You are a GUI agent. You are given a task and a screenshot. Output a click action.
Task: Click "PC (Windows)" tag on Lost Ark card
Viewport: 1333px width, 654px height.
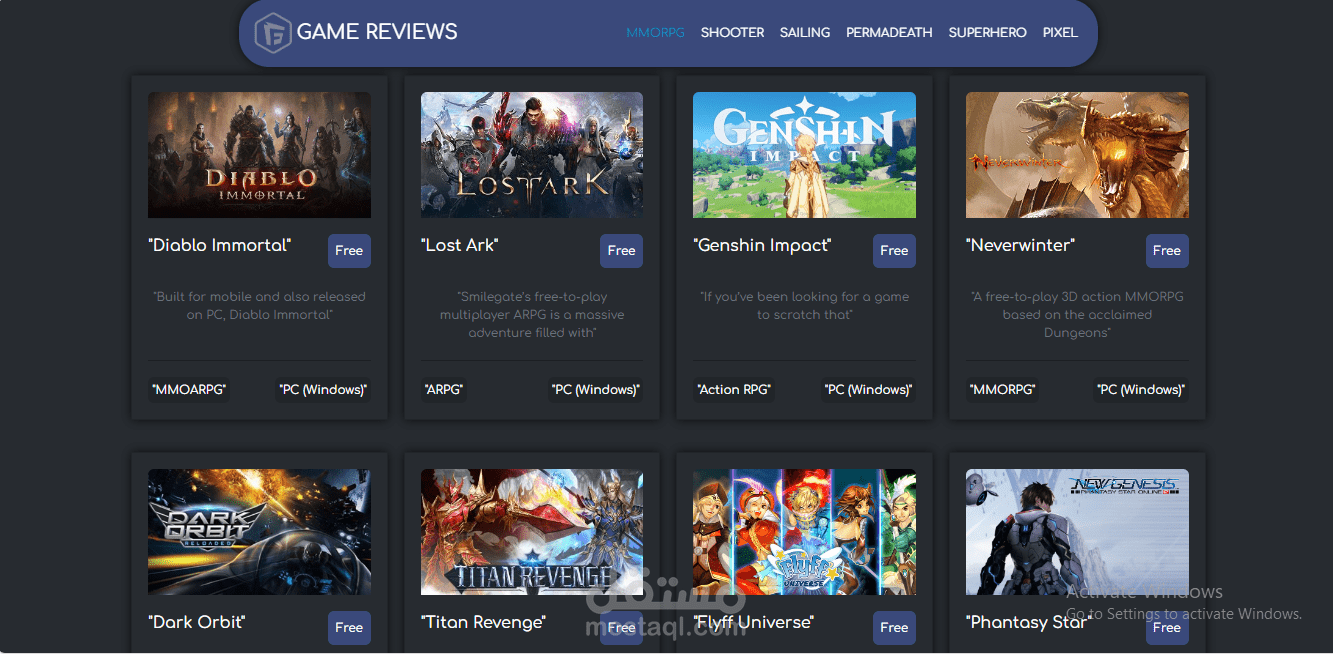click(596, 390)
